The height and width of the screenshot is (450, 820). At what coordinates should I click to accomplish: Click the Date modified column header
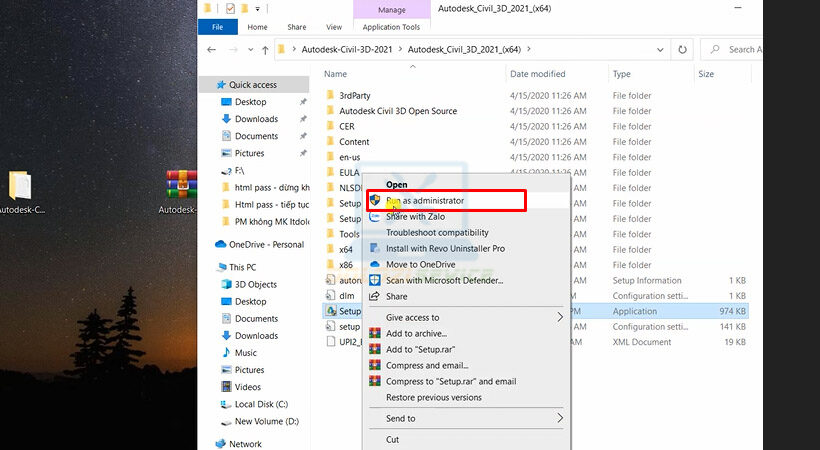(537, 74)
